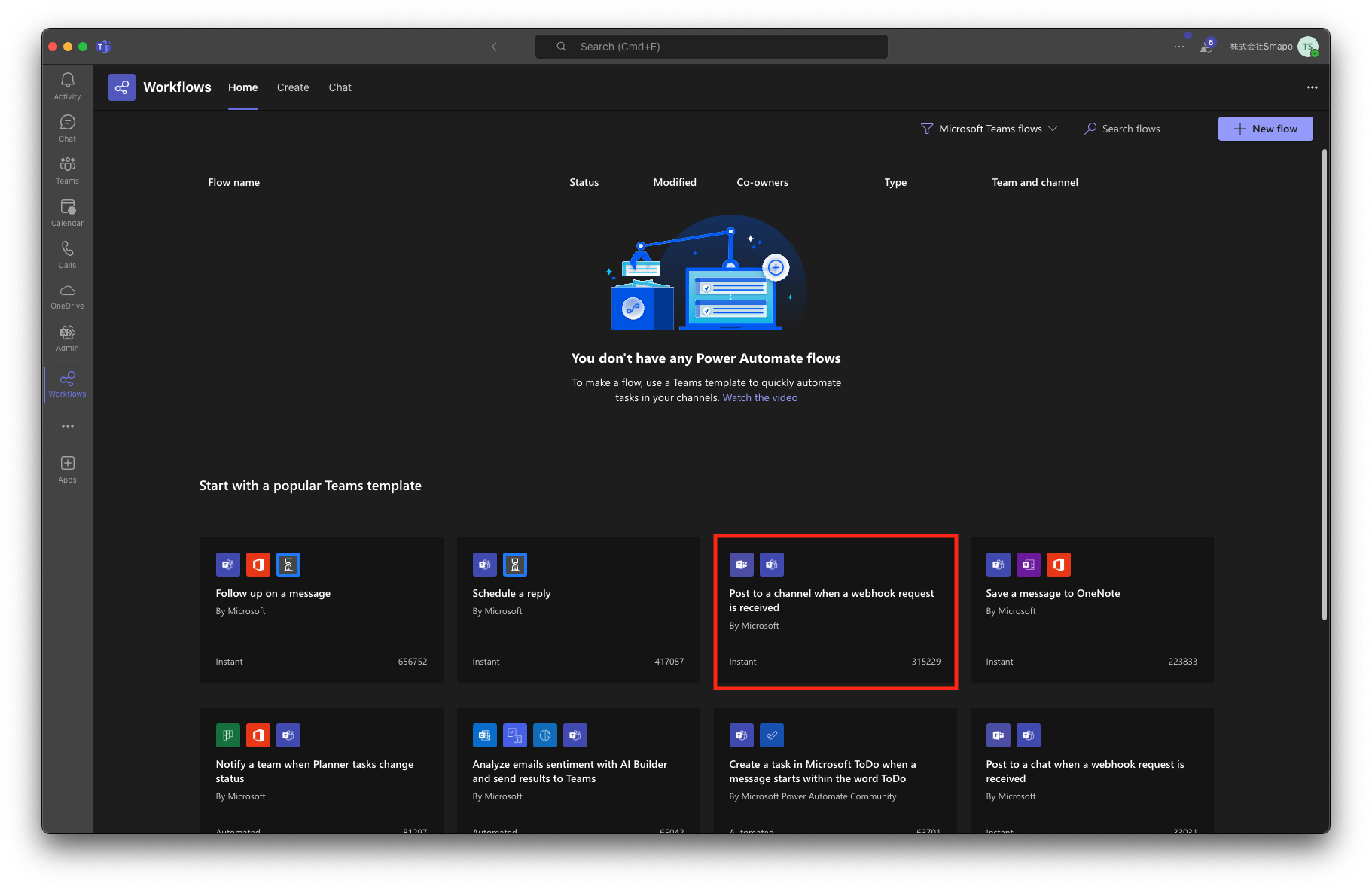Click the Workflows app logo in the header

(122, 87)
